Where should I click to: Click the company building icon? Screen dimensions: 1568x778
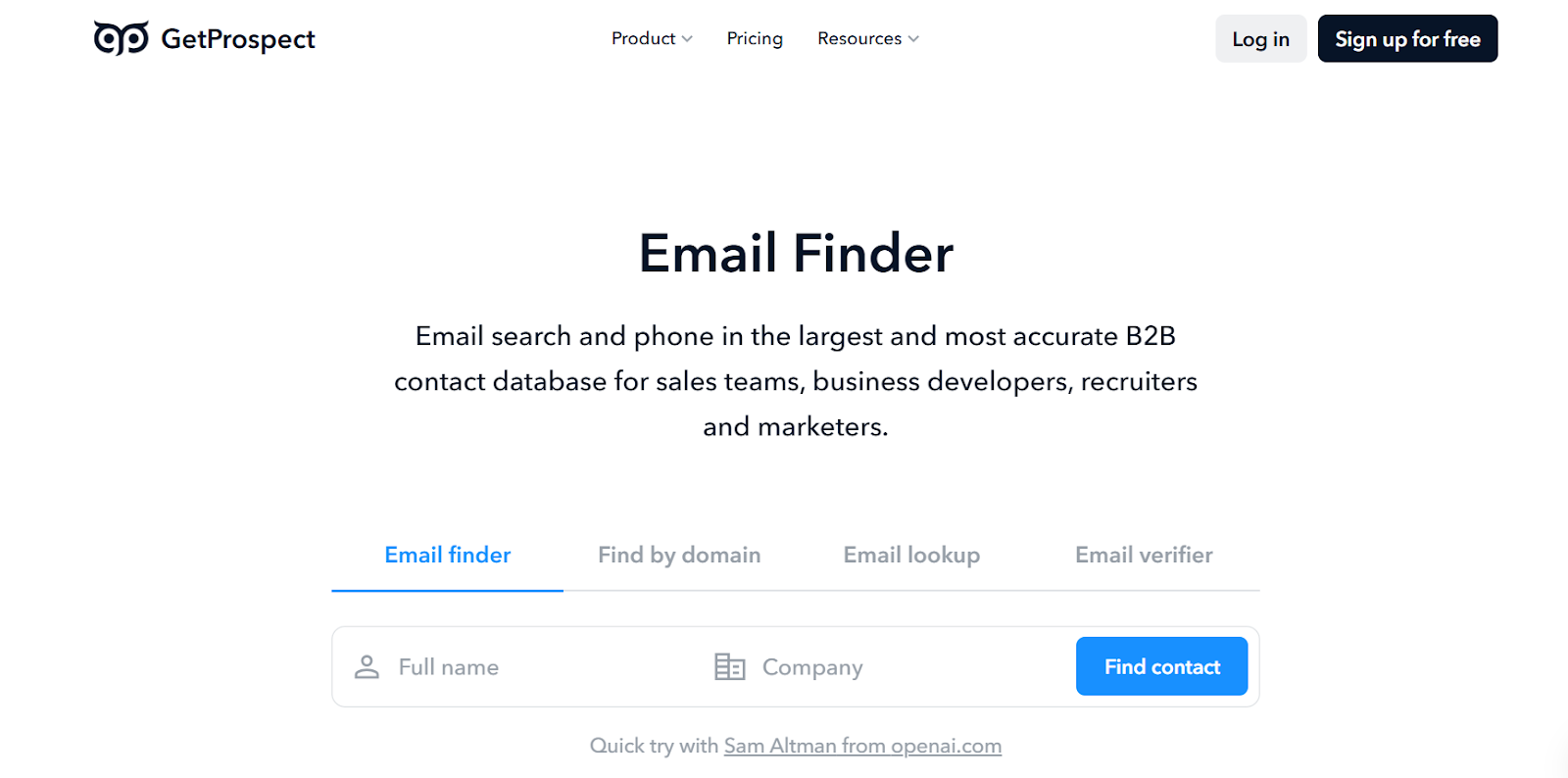coord(729,666)
